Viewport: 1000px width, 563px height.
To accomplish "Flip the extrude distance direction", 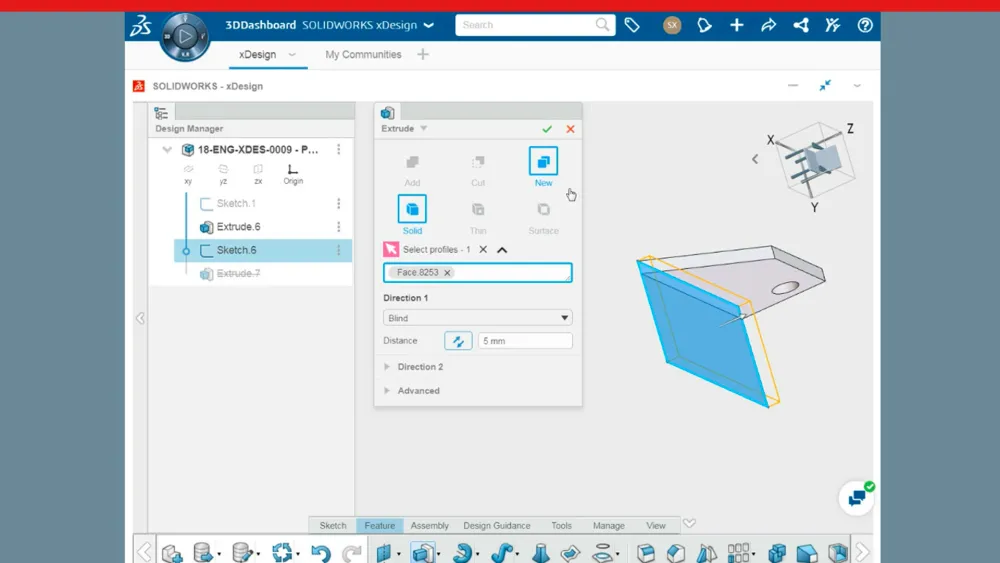I will coord(458,340).
